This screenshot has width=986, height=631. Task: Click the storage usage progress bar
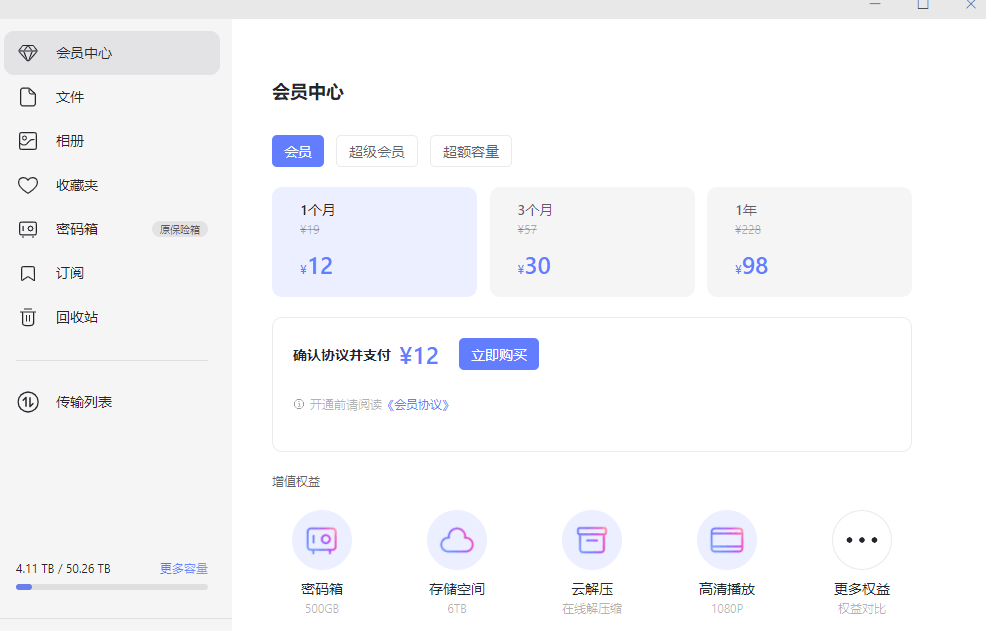tap(112, 587)
